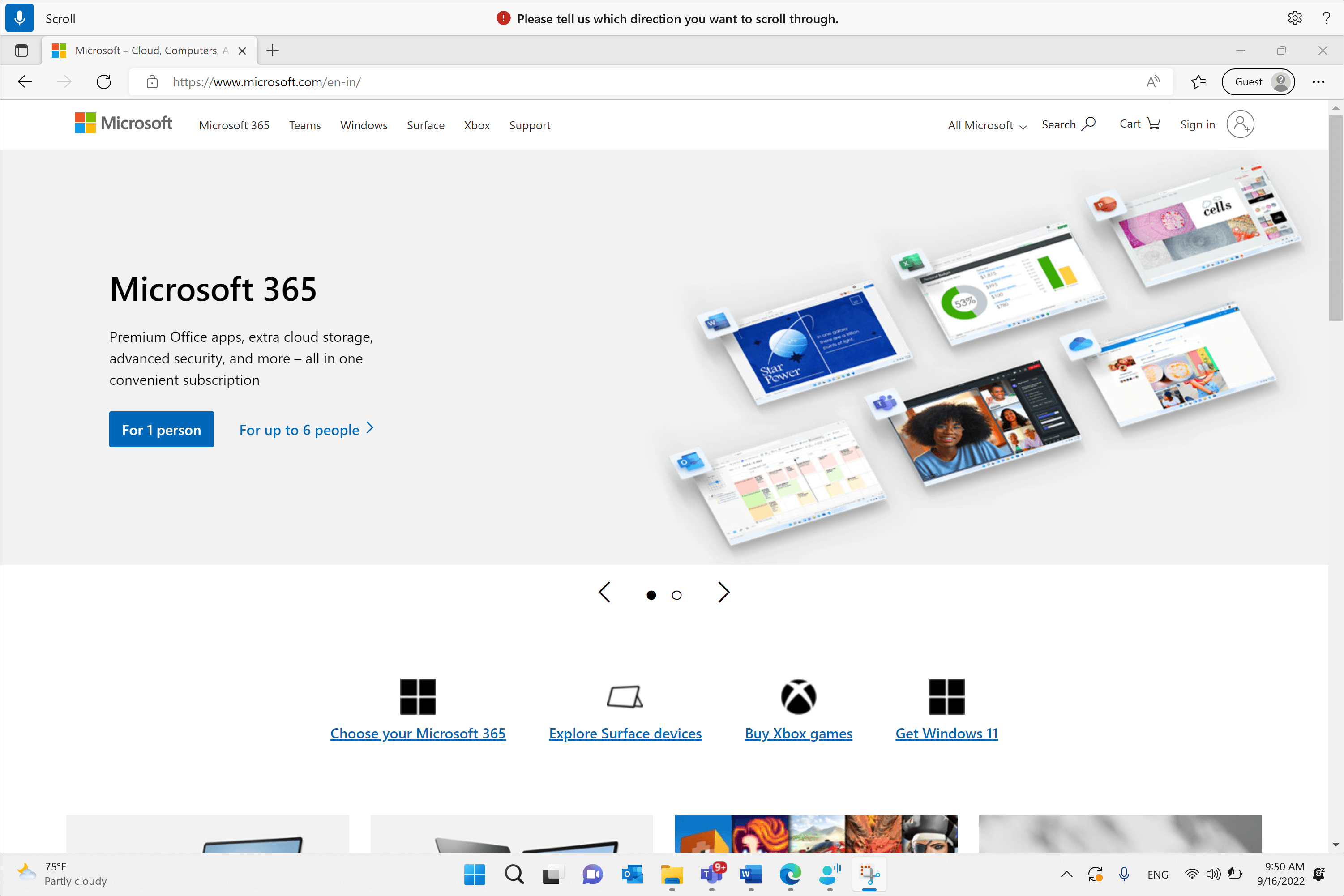Click the next slide arrow on carousel

coord(724,593)
